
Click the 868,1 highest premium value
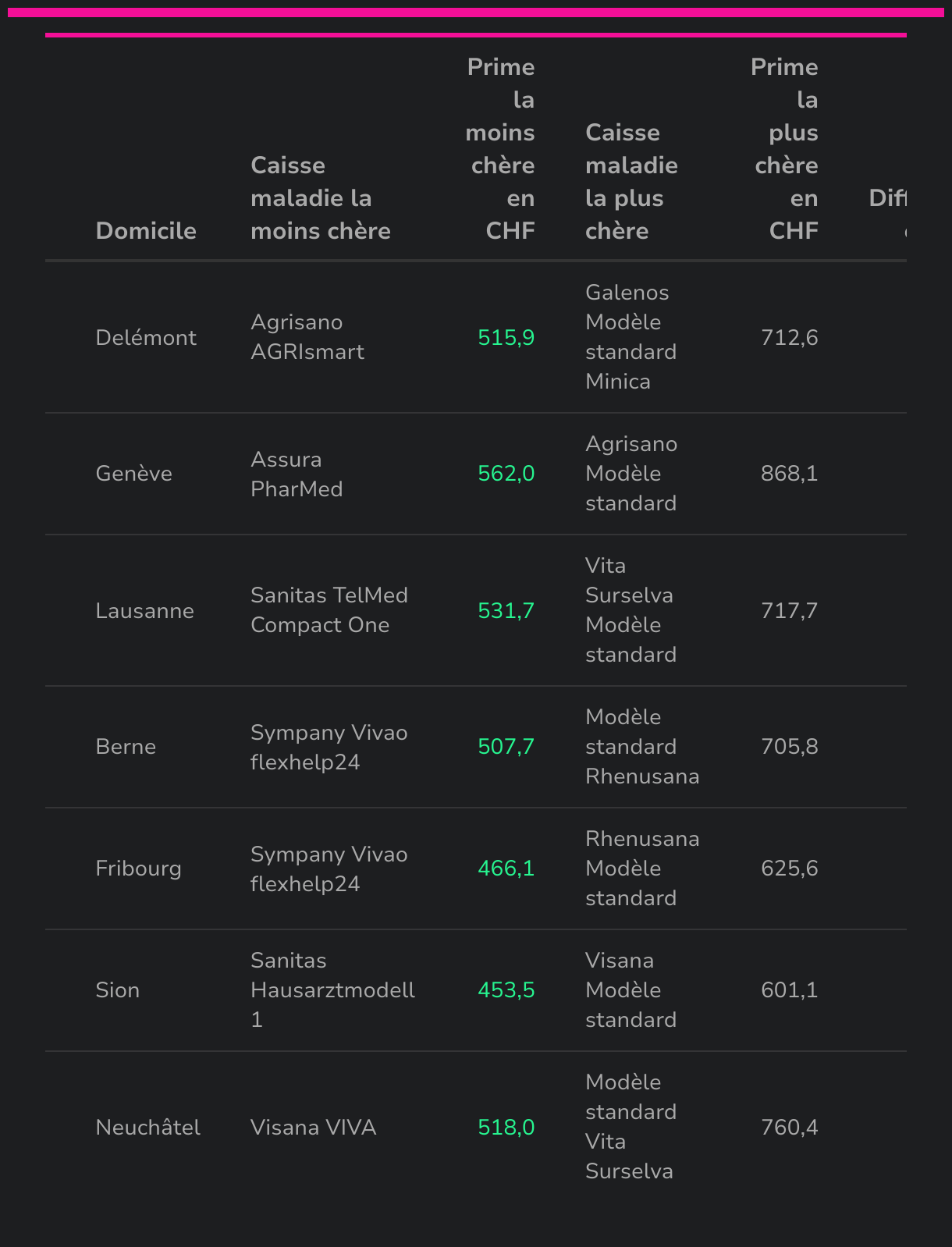click(789, 474)
